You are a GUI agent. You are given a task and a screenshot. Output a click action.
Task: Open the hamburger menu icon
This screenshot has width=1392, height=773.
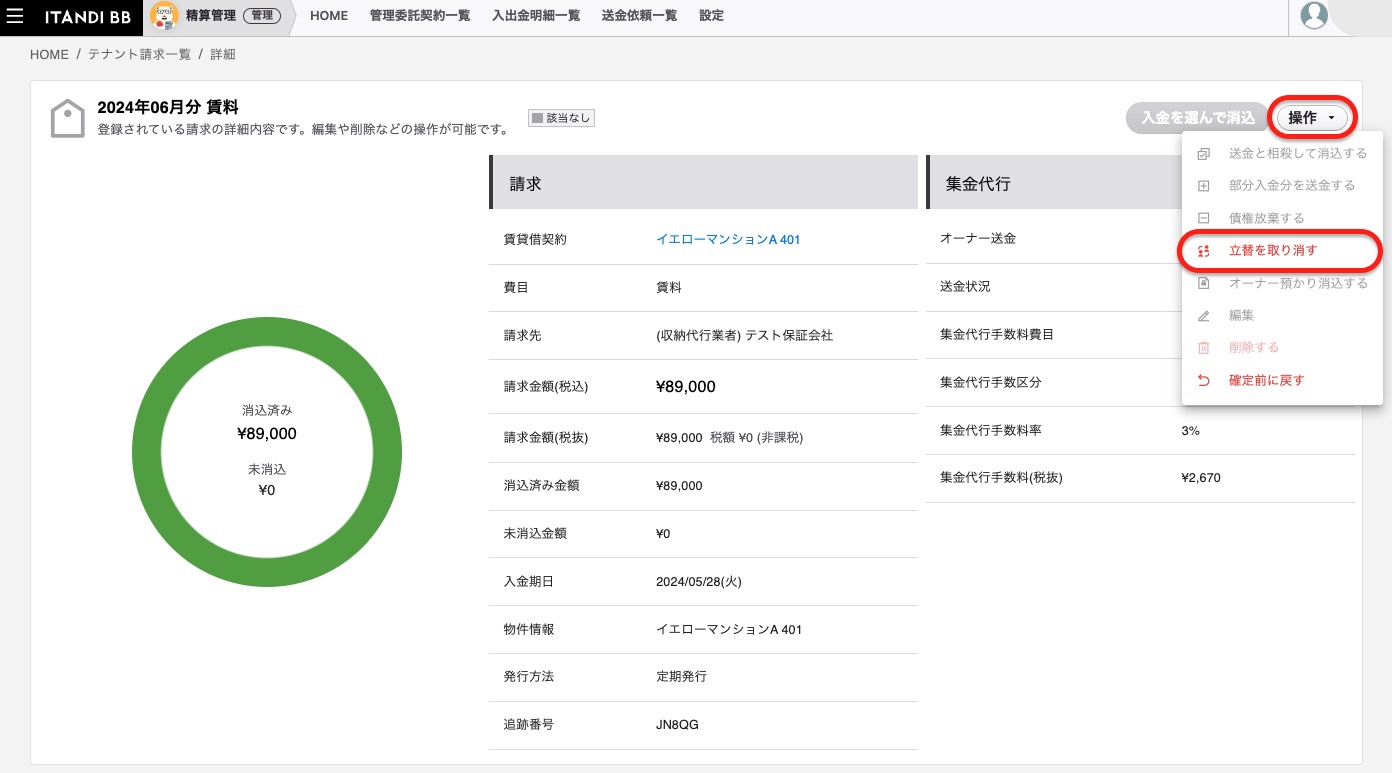click(15, 16)
